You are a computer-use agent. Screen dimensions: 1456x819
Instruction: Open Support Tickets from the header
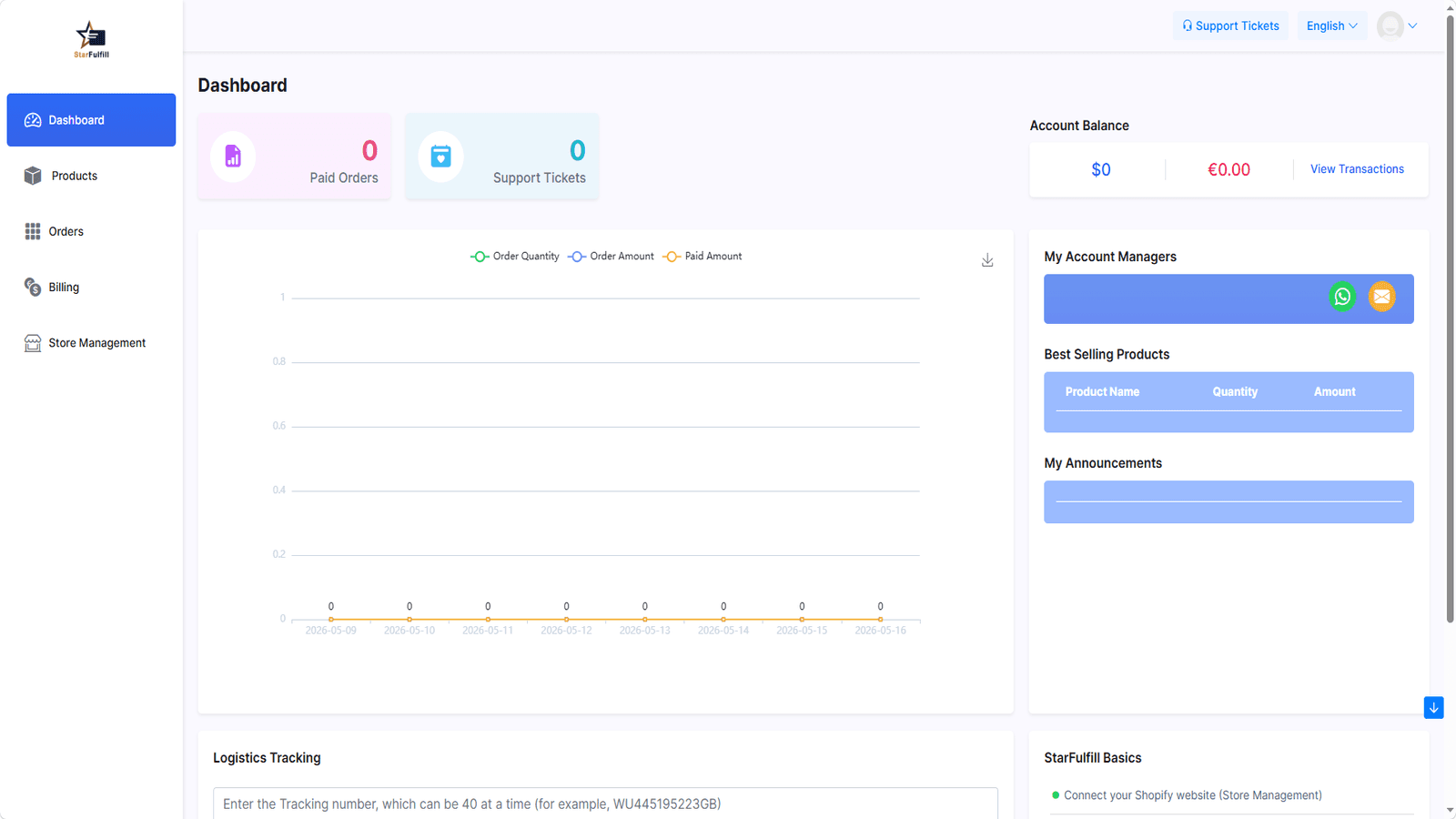coord(1230,25)
